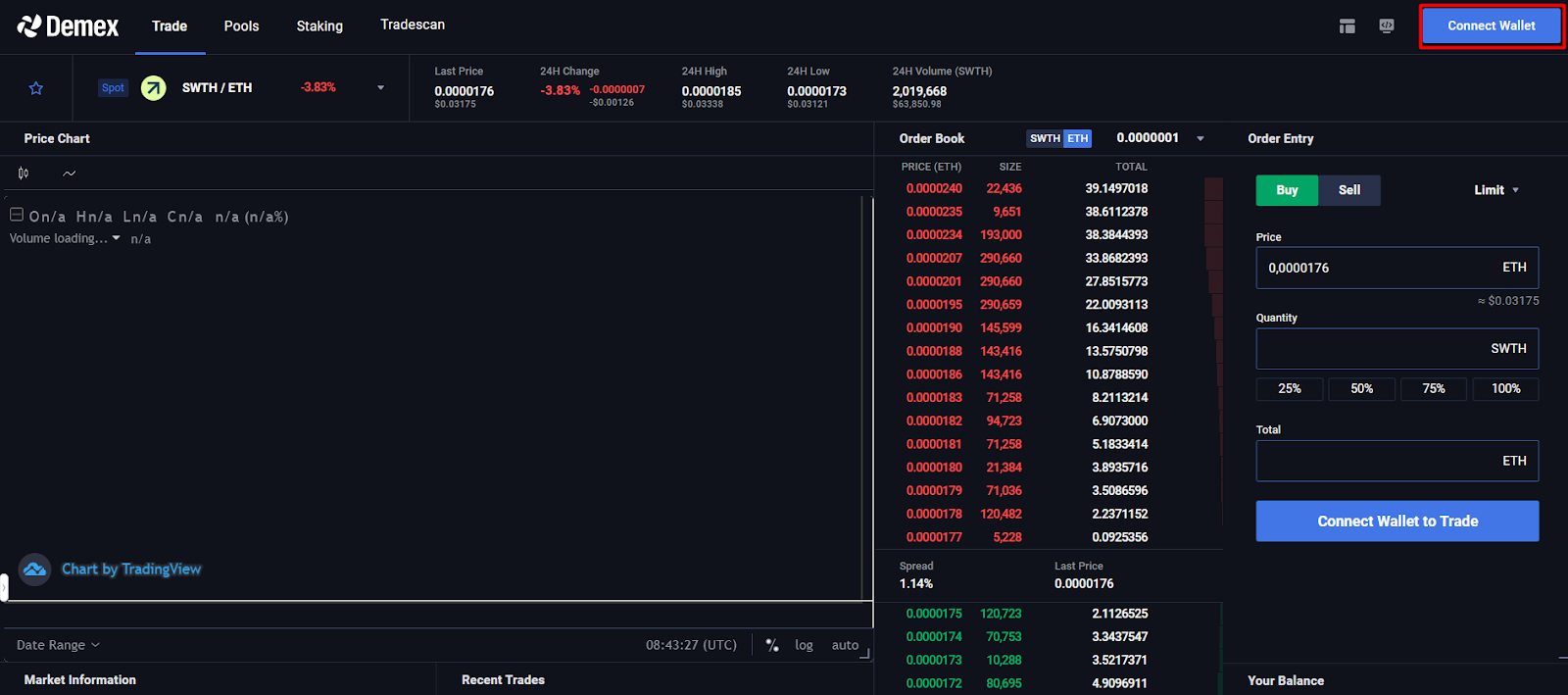Image resolution: width=1568 pixels, height=695 pixels.
Task: Toggle order book unit to SWTH
Action: (x=1045, y=138)
